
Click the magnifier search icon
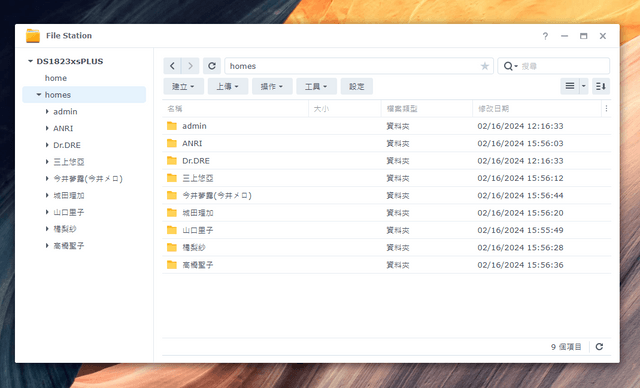click(x=508, y=66)
